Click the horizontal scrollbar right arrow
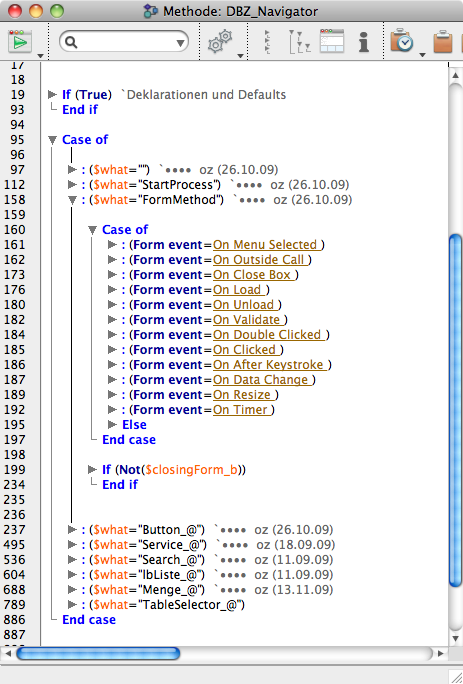Screen dimensions: 463x684 [x=440, y=653]
